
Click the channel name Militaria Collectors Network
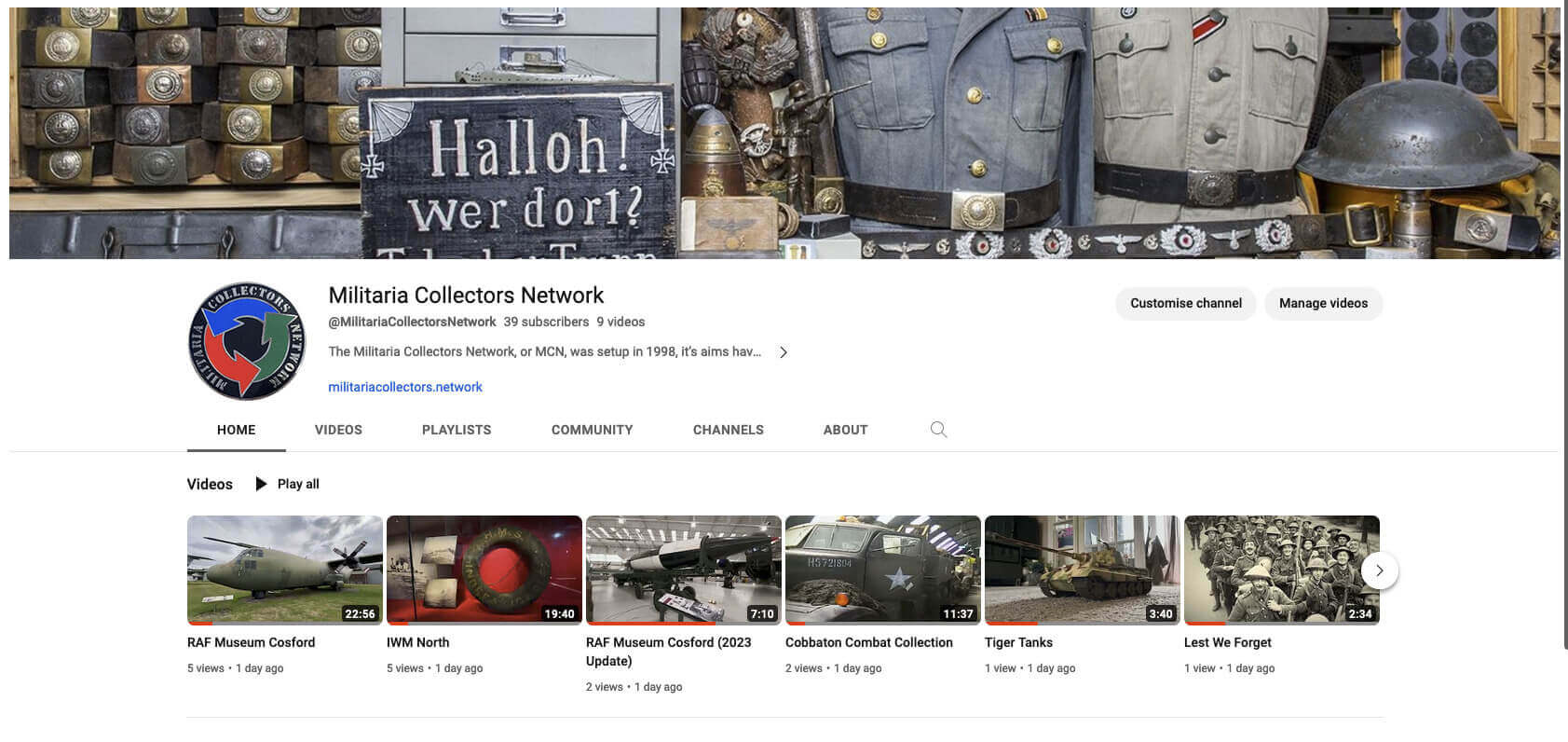pos(466,295)
